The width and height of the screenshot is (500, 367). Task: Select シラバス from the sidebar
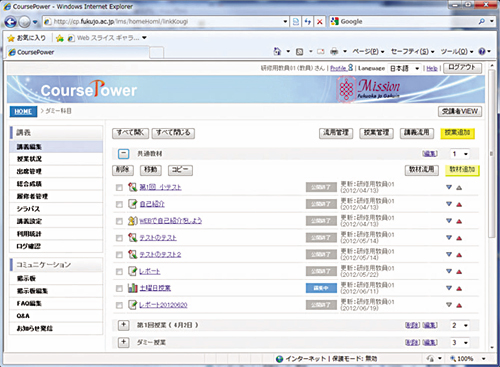pos(56,209)
